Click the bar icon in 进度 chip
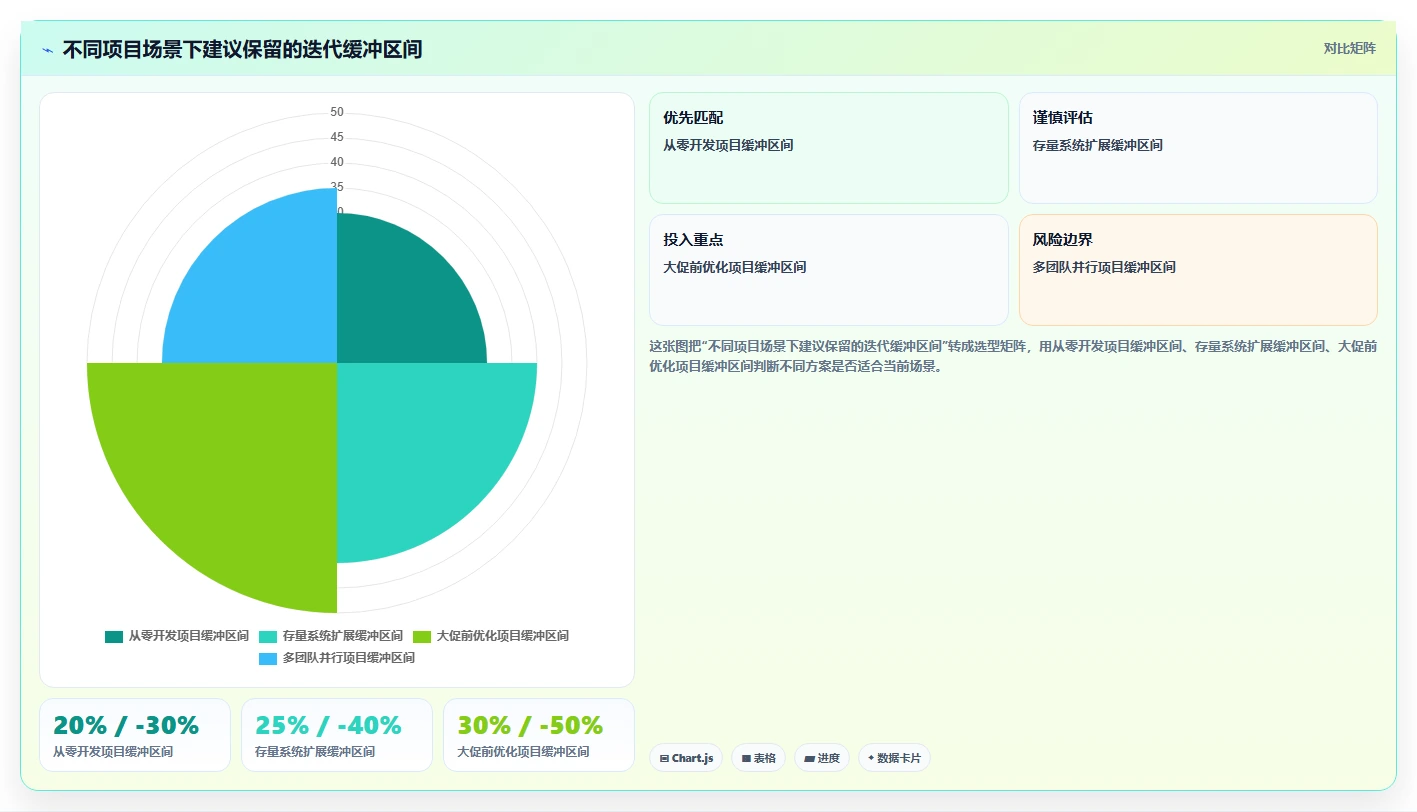This screenshot has height=812, width=1417. [x=809, y=759]
